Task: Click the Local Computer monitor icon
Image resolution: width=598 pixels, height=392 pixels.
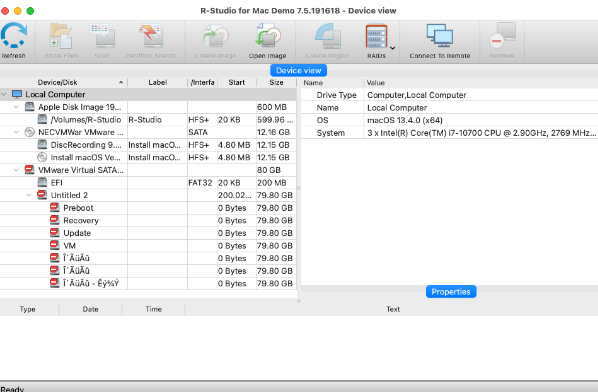Action: [x=17, y=94]
